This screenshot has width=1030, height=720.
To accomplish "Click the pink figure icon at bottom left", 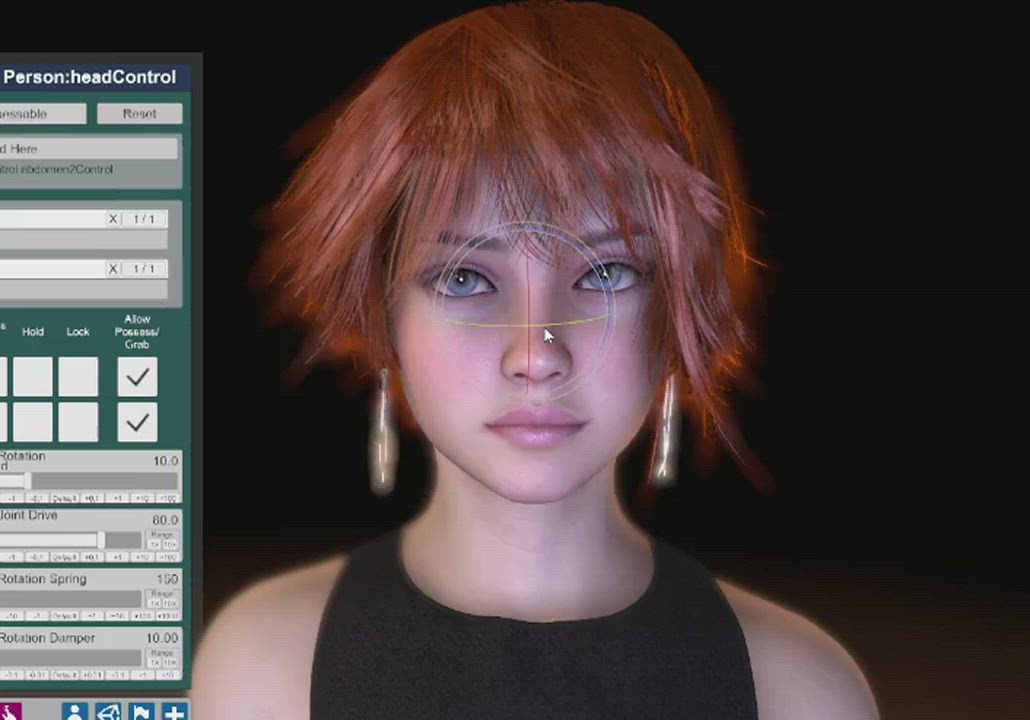I will click(x=10, y=711).
